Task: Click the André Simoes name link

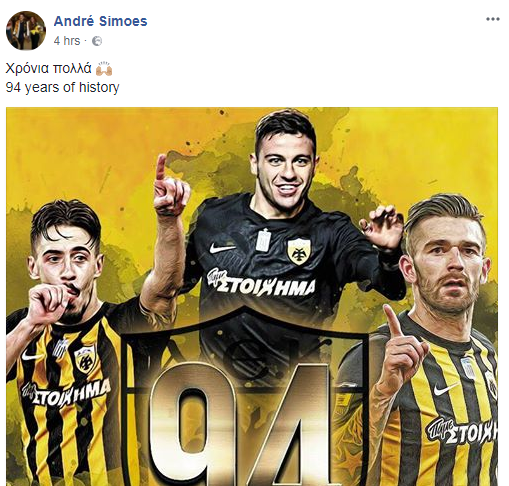Action: point(100,21)
